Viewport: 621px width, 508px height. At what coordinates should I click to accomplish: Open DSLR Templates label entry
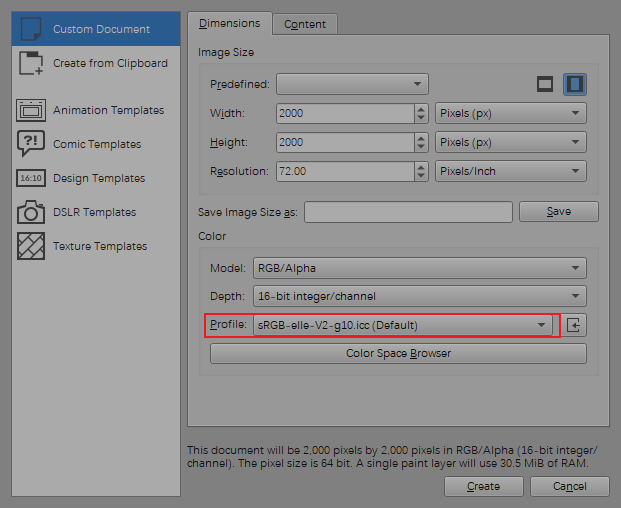tap(95, 212)
